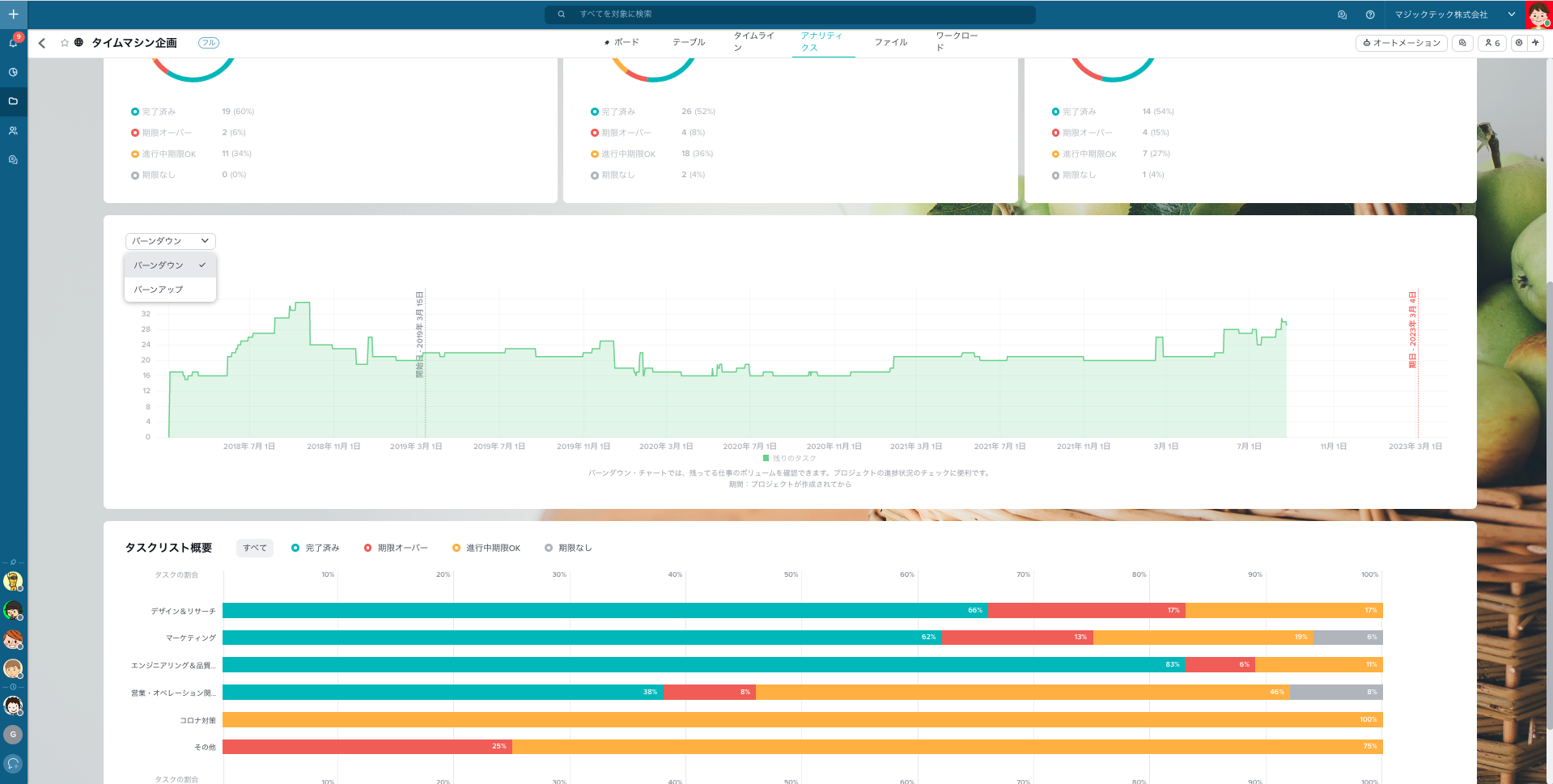Switch to the ボード tab

[622, 42]
